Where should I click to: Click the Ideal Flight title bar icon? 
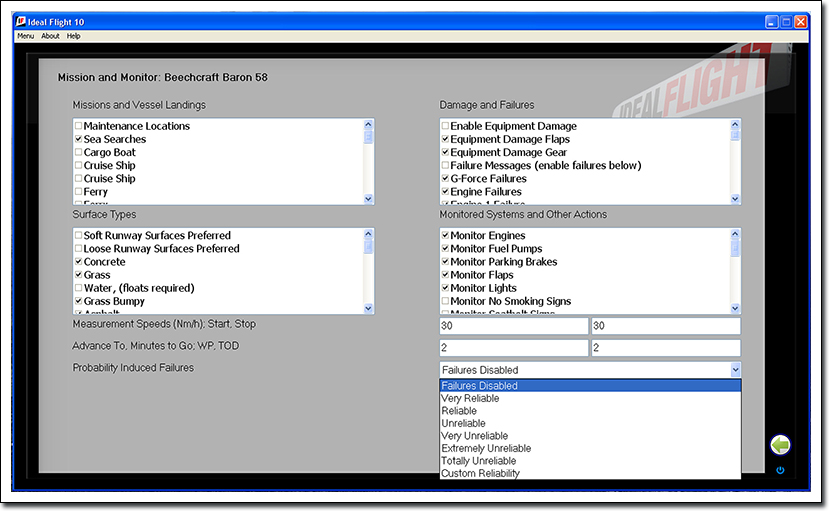coord(21,22)
